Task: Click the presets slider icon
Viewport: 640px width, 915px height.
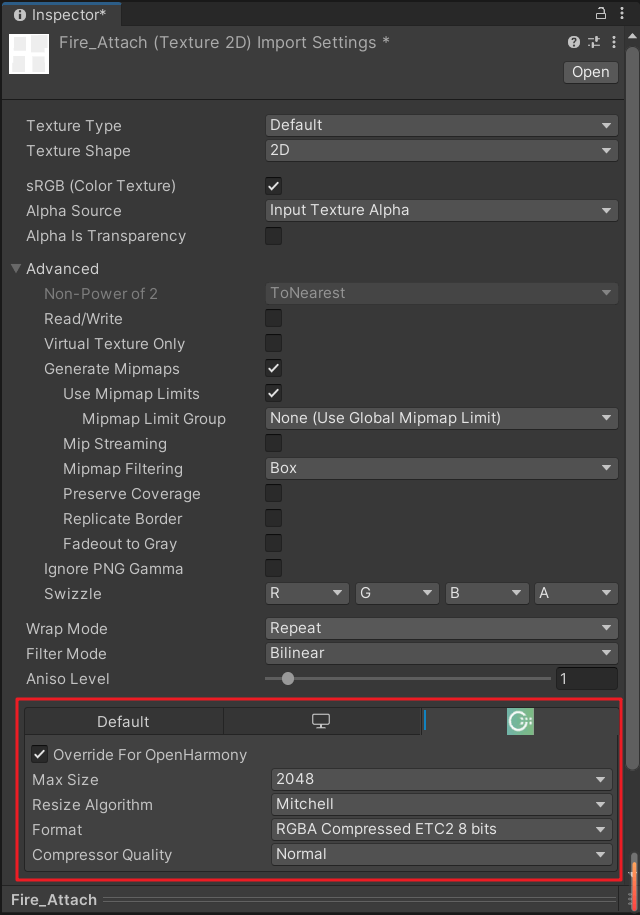Action: [594, 42]
